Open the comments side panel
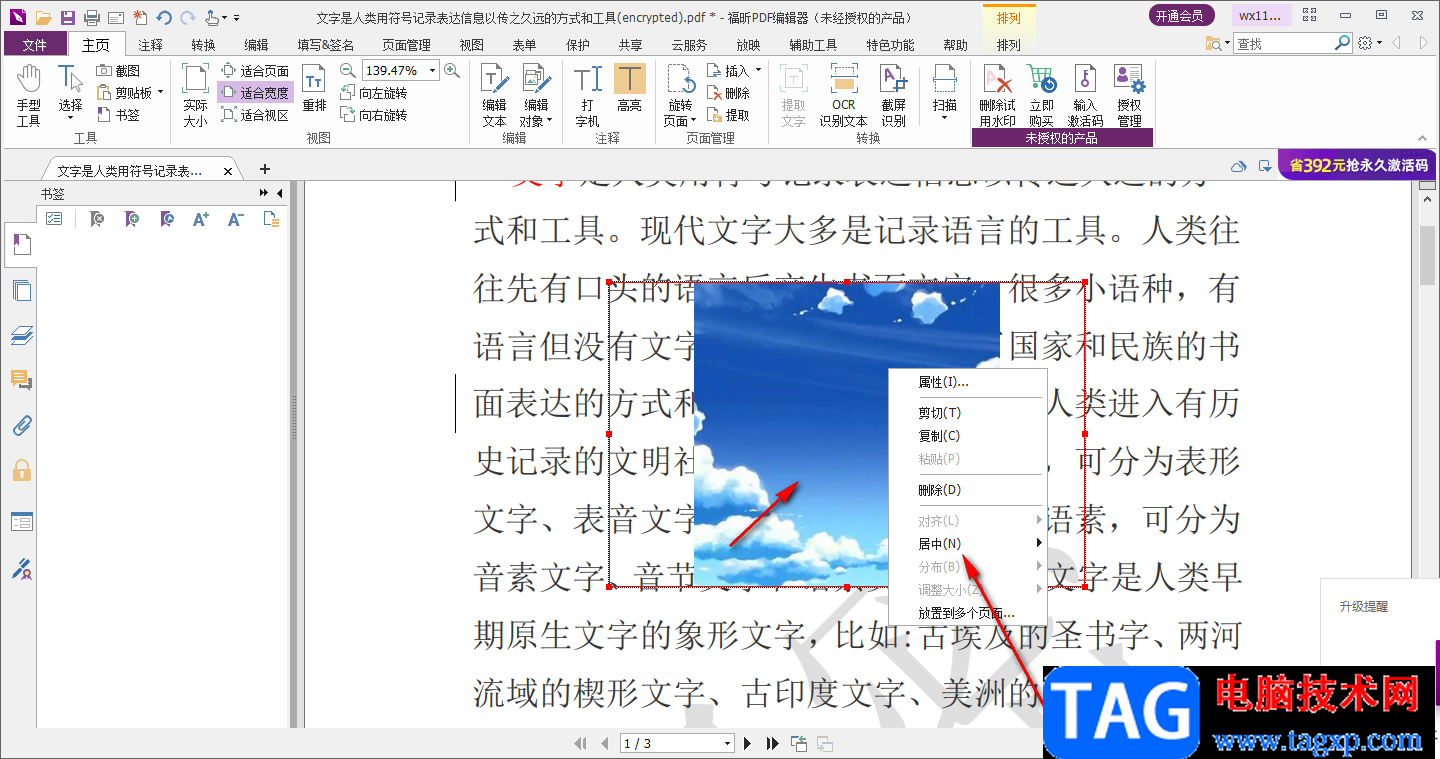1440x759 pixels. point(21,380)
